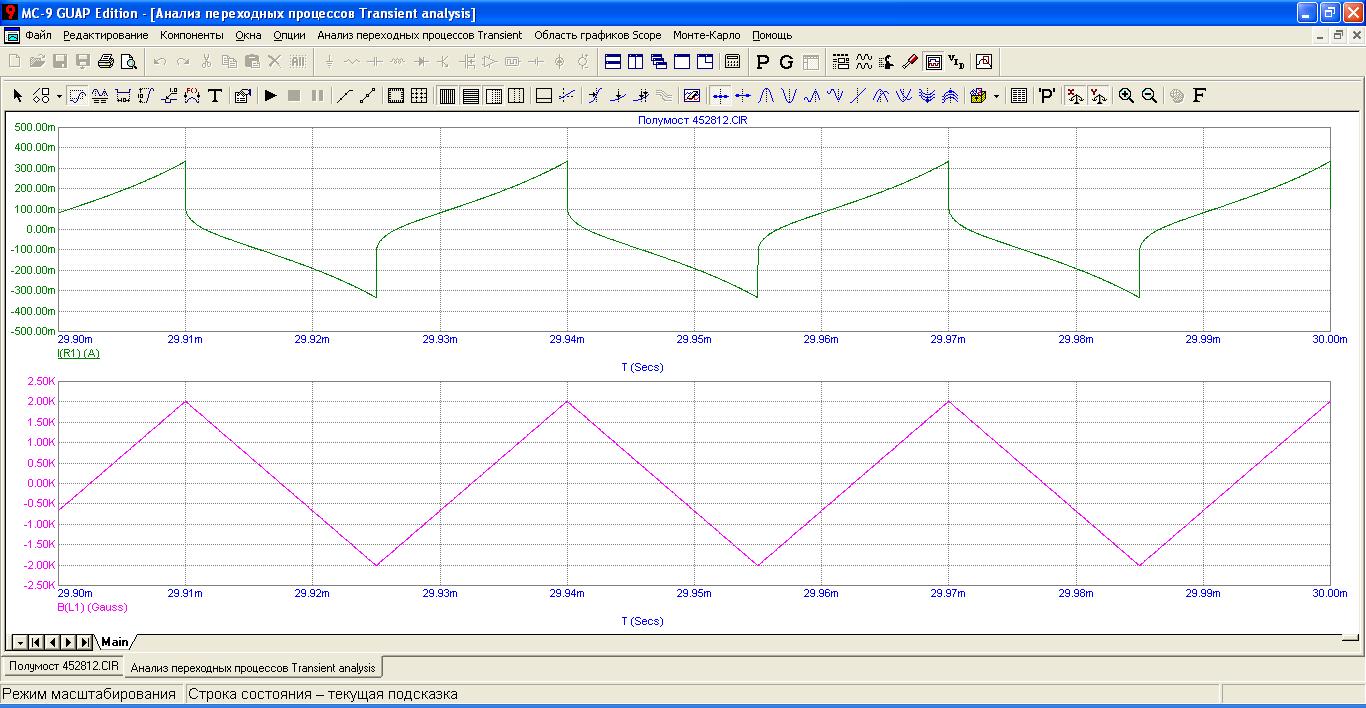Click the print preview icon
This screenshot has width=1366, height=708.
click(129, 62)
